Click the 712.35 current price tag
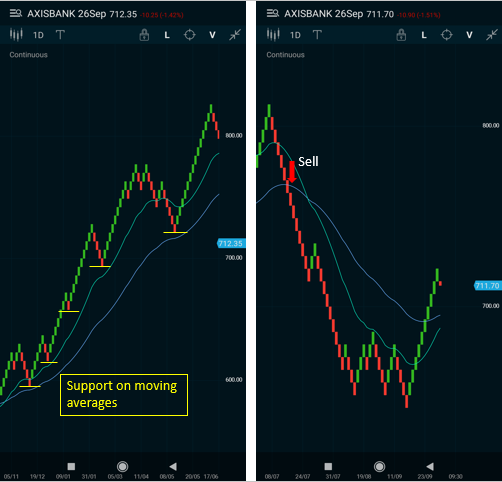The width and height of the screenshot is (502, 482). coord(231,243)
